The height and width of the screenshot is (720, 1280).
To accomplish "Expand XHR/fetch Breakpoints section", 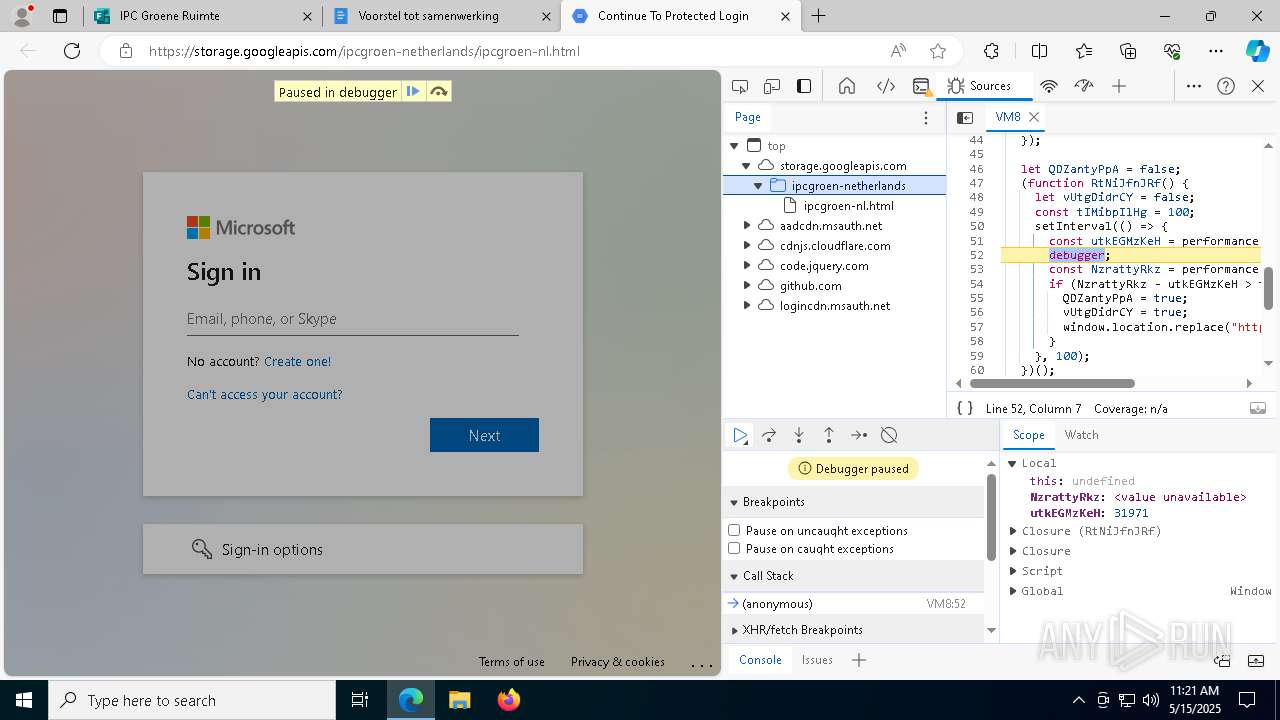I will tap(734, 630).
